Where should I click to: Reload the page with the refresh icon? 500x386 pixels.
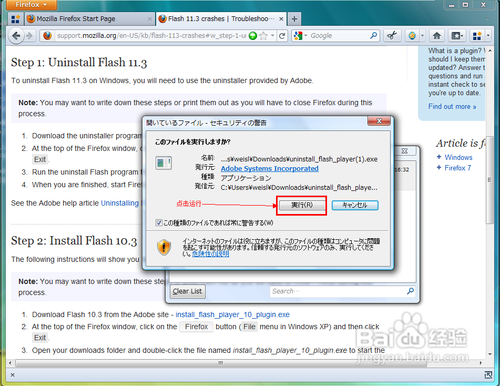282,36
